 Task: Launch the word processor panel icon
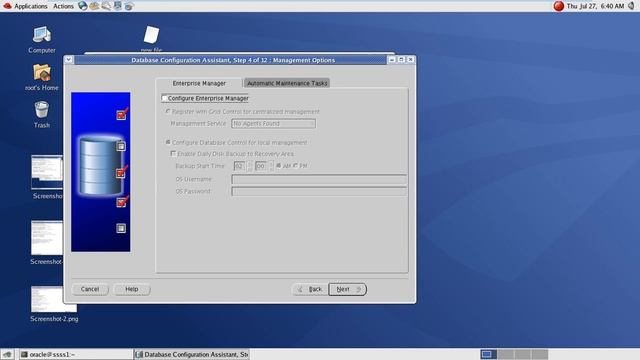point(106,6)
